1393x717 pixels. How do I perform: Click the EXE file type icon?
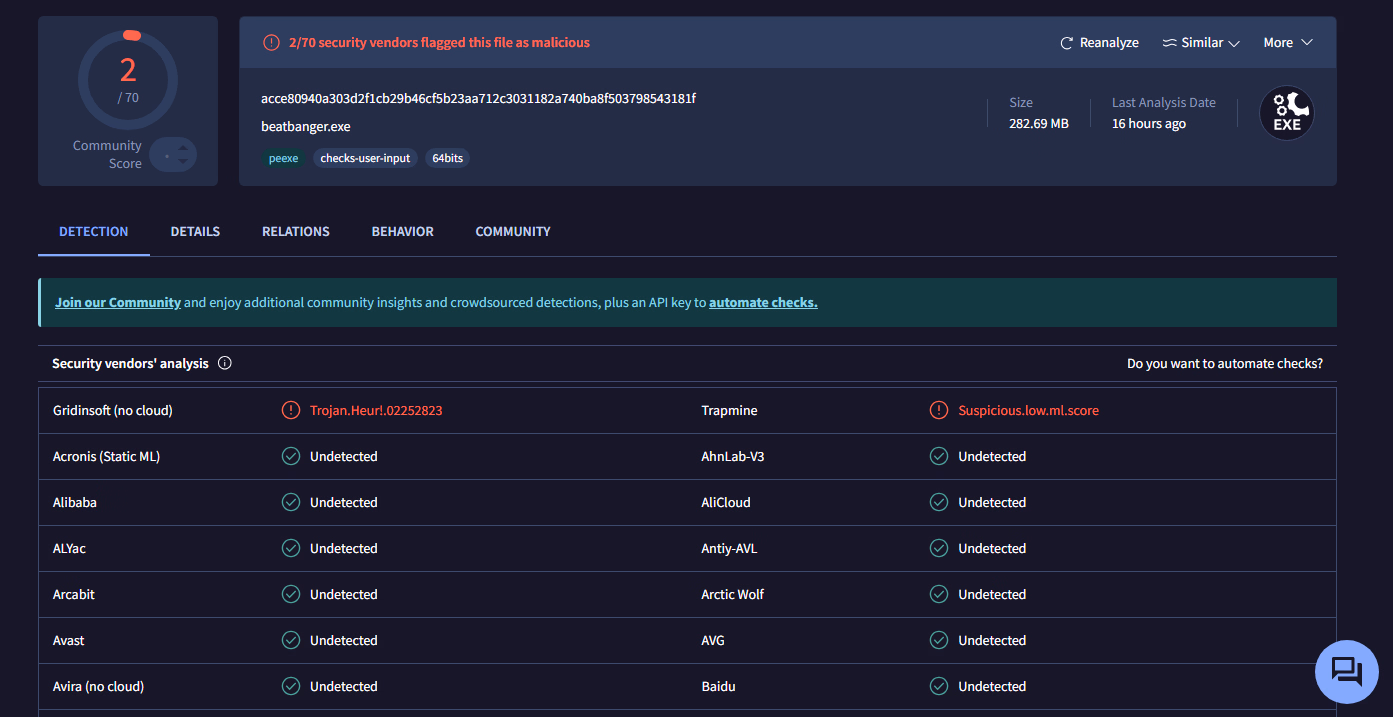1286,113
